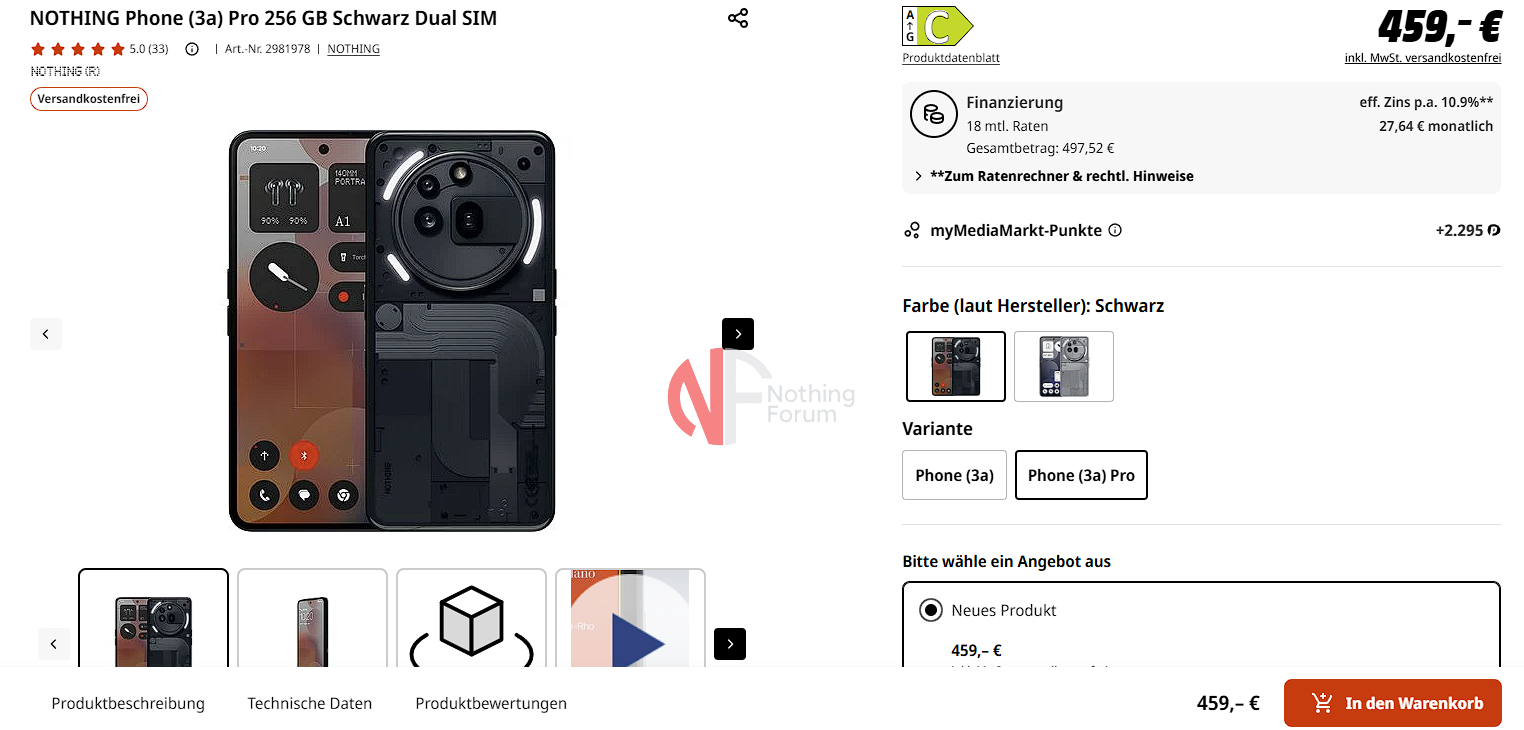1524x730 pixels.
Task: Show next product image with right arrow
Action: point(738,334)
